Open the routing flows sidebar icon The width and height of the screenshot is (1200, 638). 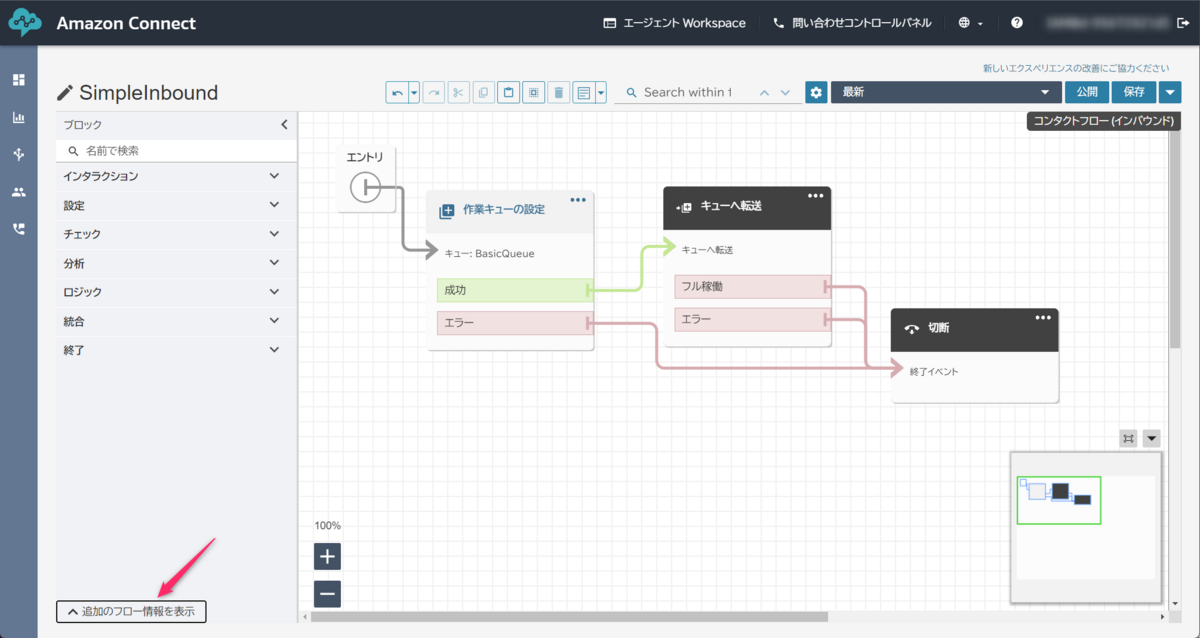pos(19,154)
